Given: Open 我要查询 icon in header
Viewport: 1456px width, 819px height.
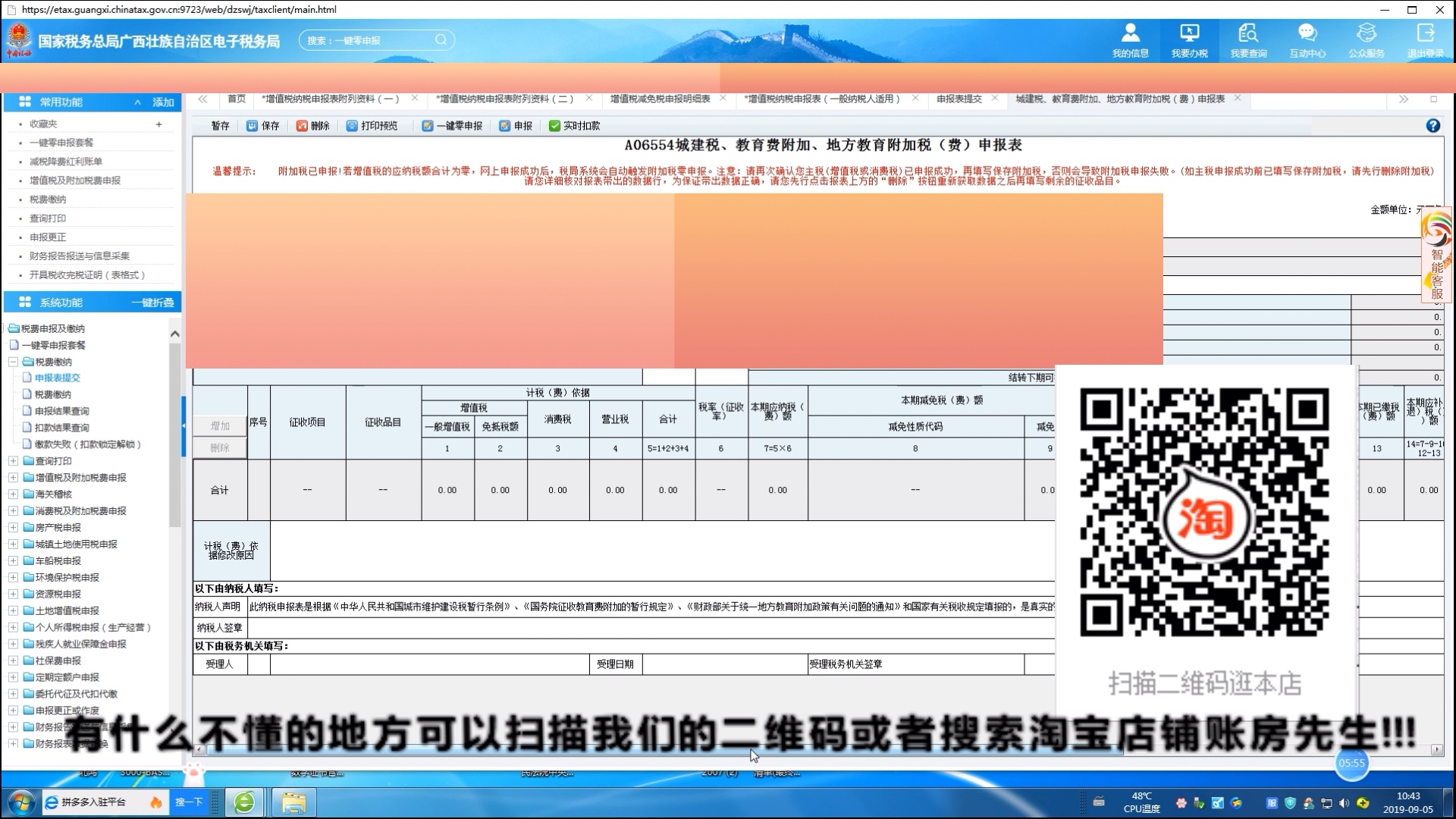Looking at the screenshot, I should (1248, 40).
